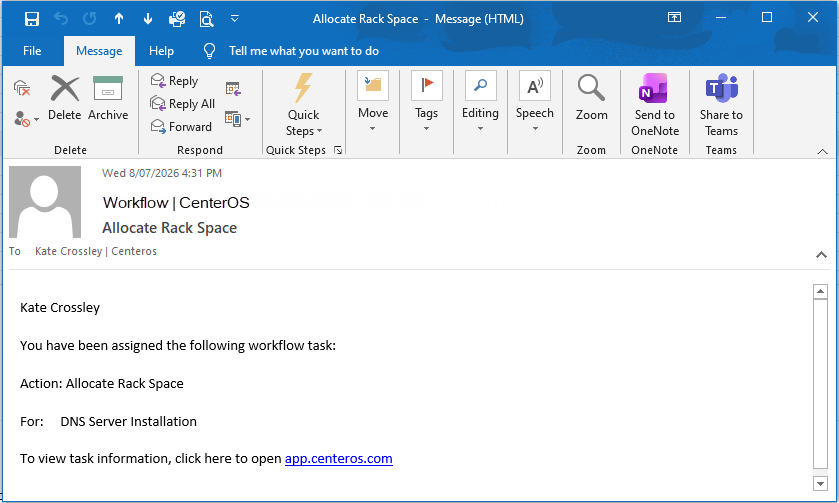Click the text 'Action: Allocate Rack Space'
Image resolution: width=839 pixels, height=503 pixels.
coord(102,384)
